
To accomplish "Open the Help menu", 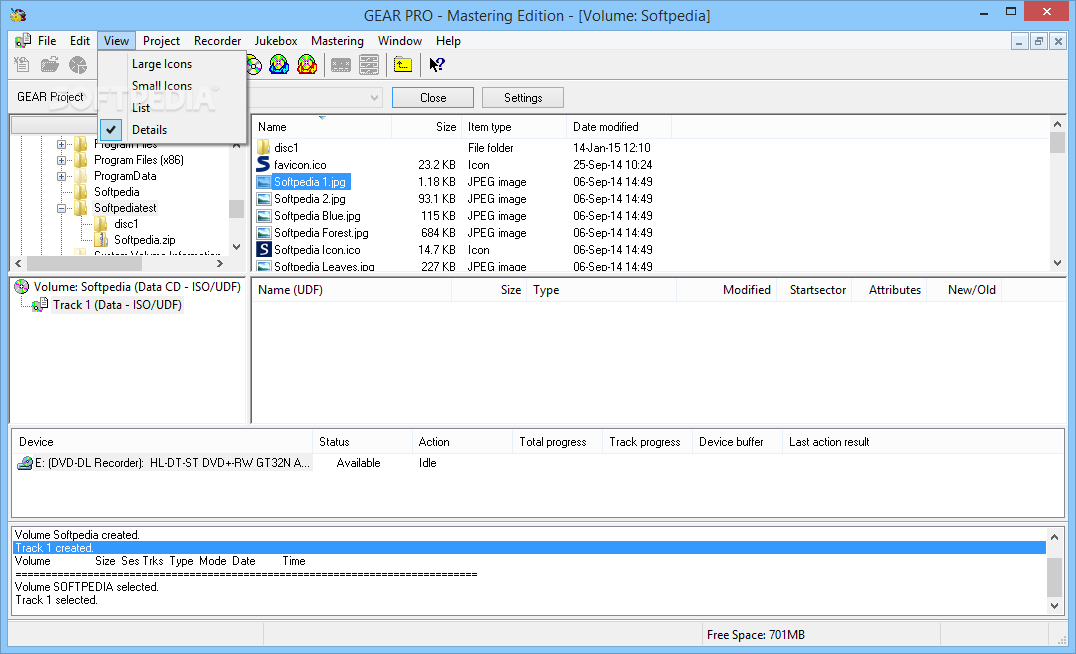I will [448, 40].
